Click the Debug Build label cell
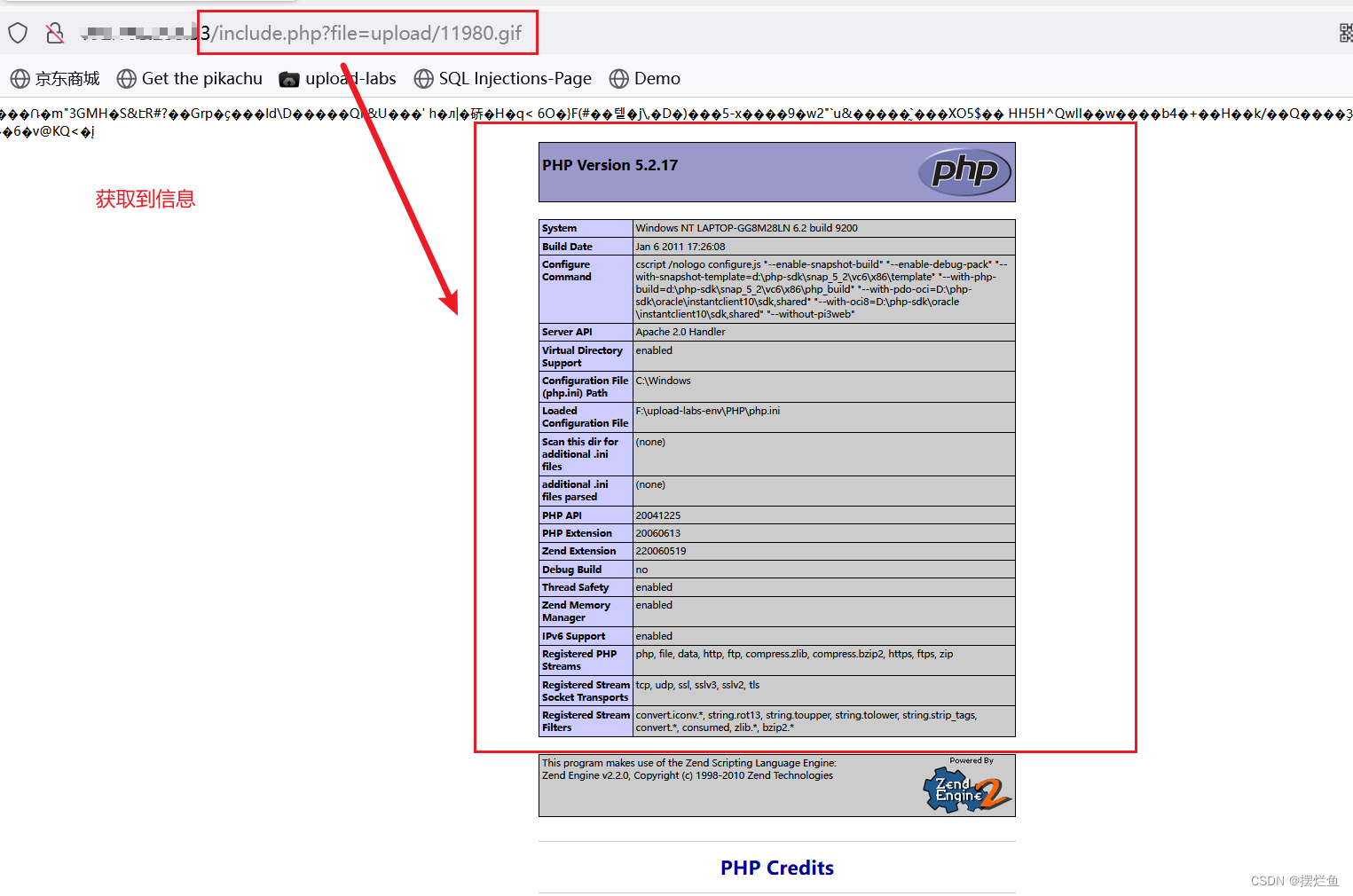 (586, 570)
